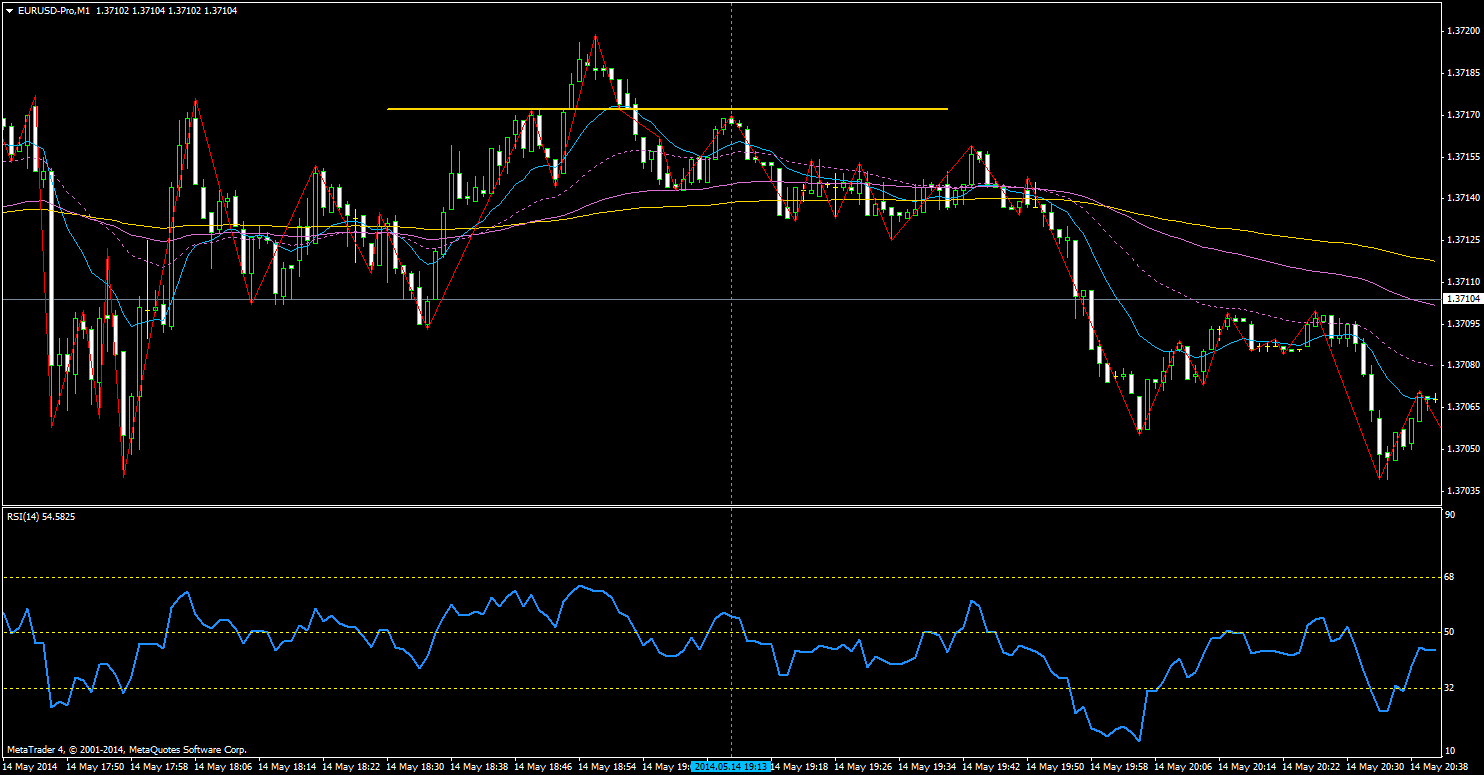Screen dimensions: 1484x775
Task: Click the highlighted crosshair date 2014.05.14 19:13
Action: [731, 766]
